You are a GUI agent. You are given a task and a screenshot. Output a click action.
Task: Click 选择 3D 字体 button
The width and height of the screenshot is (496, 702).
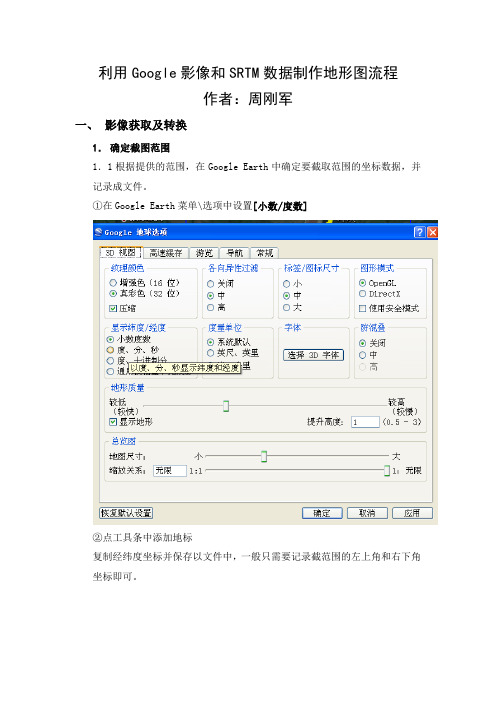313,355
